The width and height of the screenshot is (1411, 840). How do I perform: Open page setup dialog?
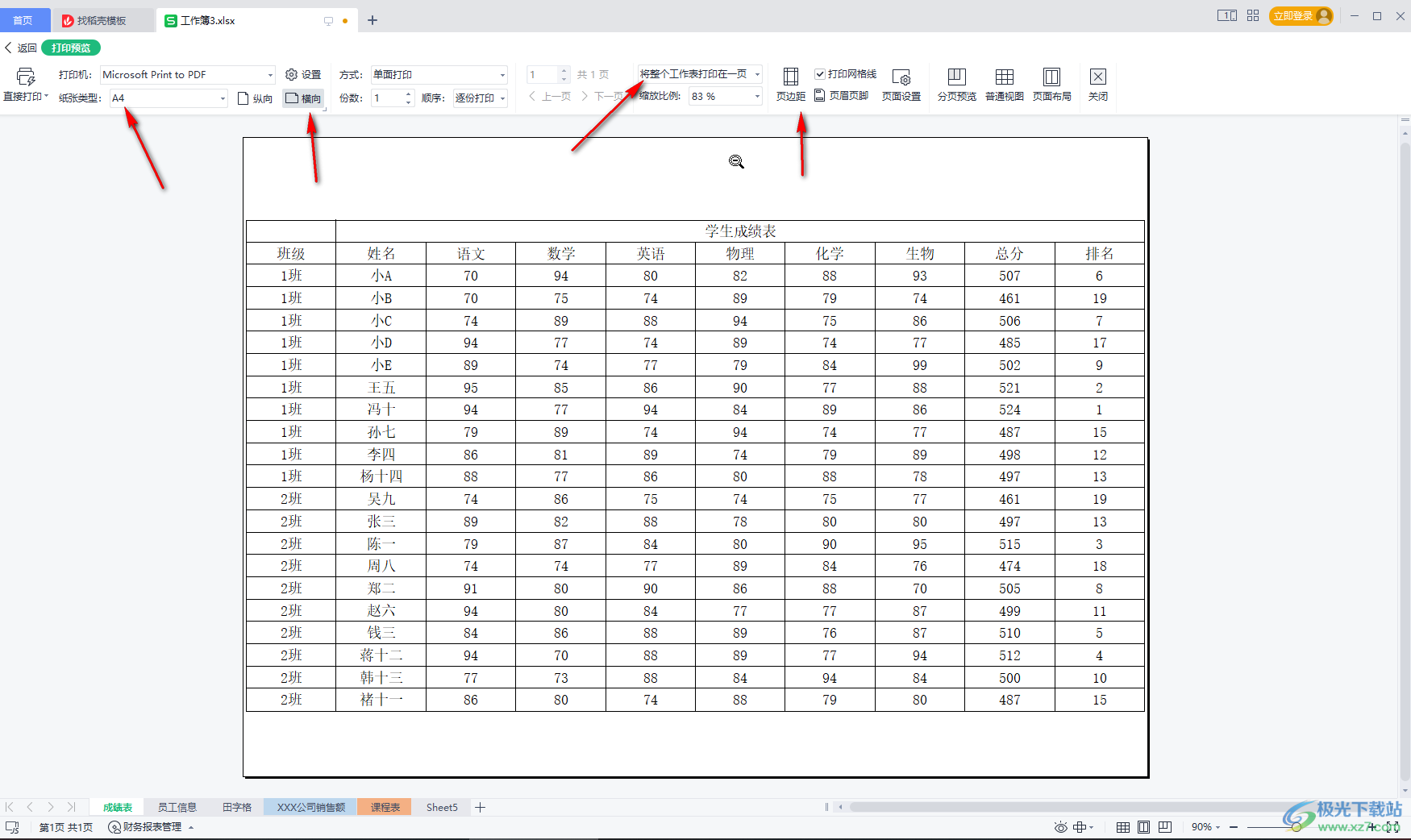tap(901, 84)
